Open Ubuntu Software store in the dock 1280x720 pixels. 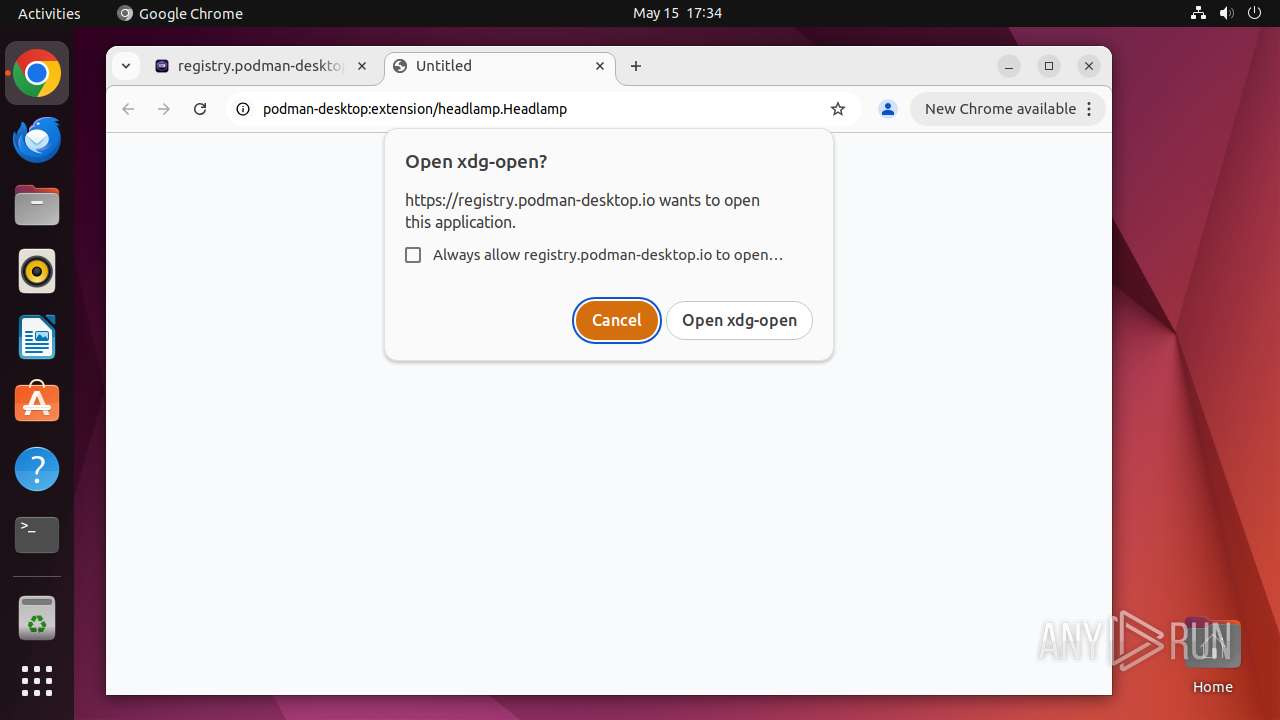[37, 403]
